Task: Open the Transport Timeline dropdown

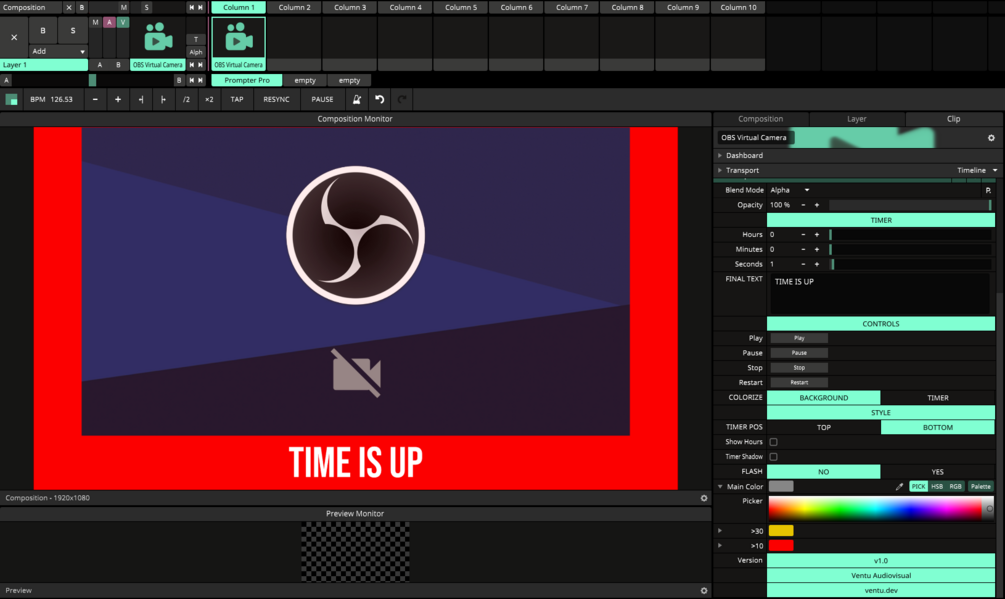Action: [x=977, y=170]
